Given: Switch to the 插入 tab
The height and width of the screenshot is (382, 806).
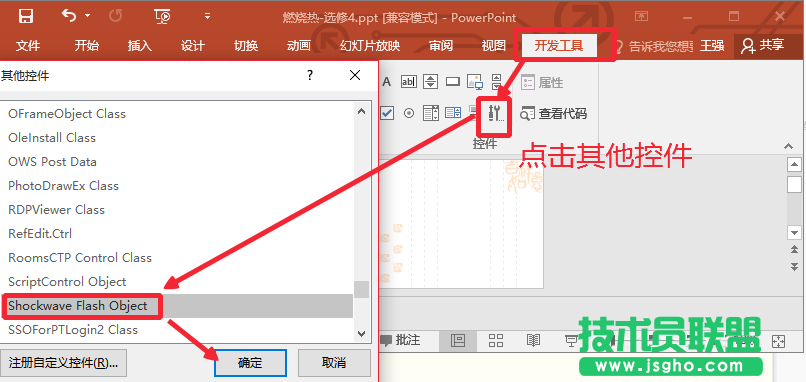Looking at the screenshot, I should coord(139,45).
